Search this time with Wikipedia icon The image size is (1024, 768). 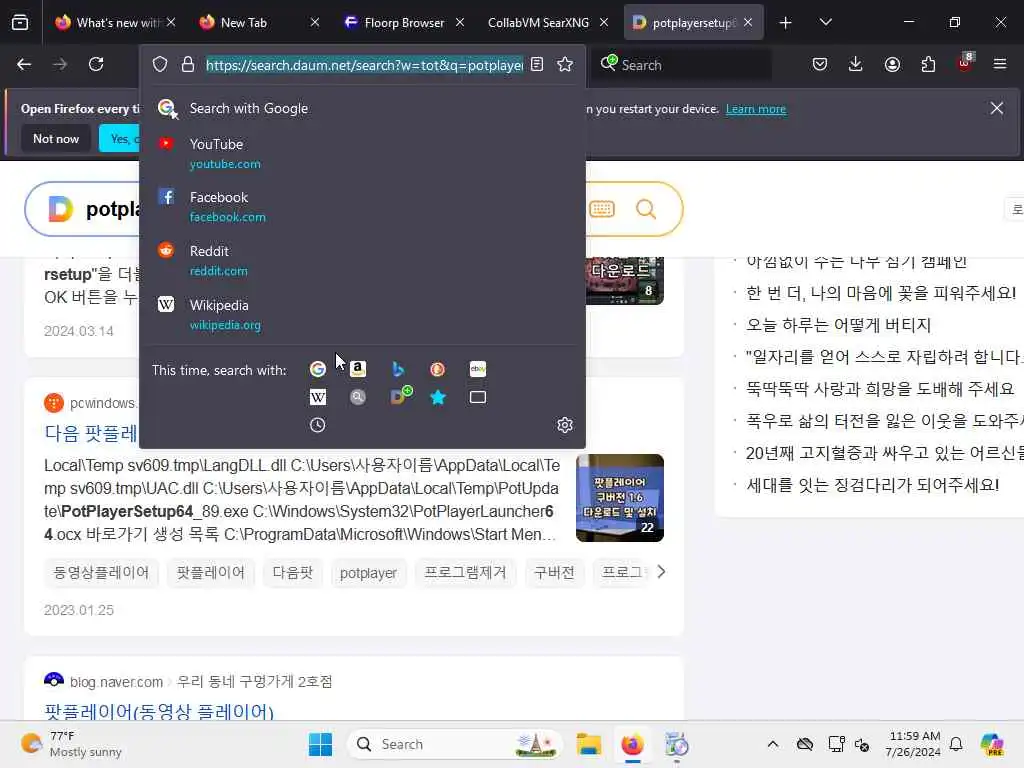point(317,397)
